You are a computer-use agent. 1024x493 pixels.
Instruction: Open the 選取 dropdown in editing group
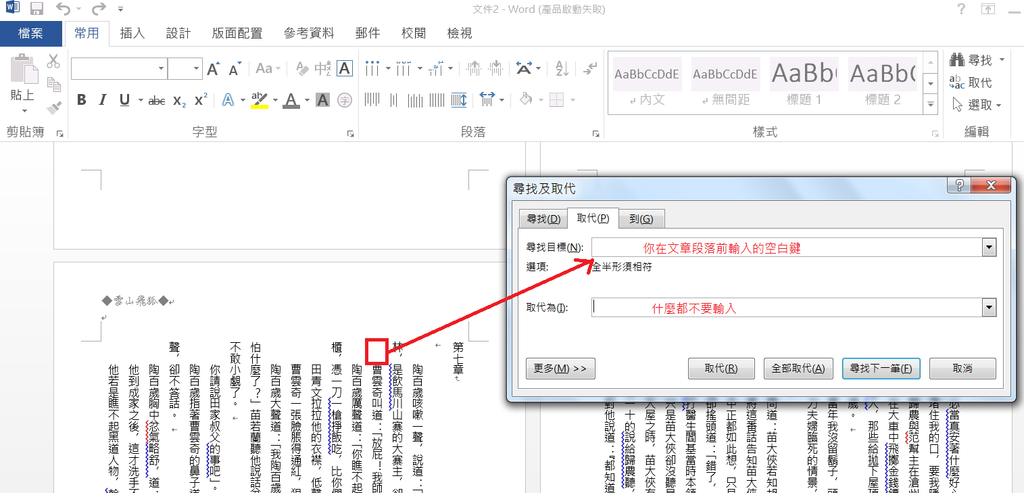coord(976,104)
